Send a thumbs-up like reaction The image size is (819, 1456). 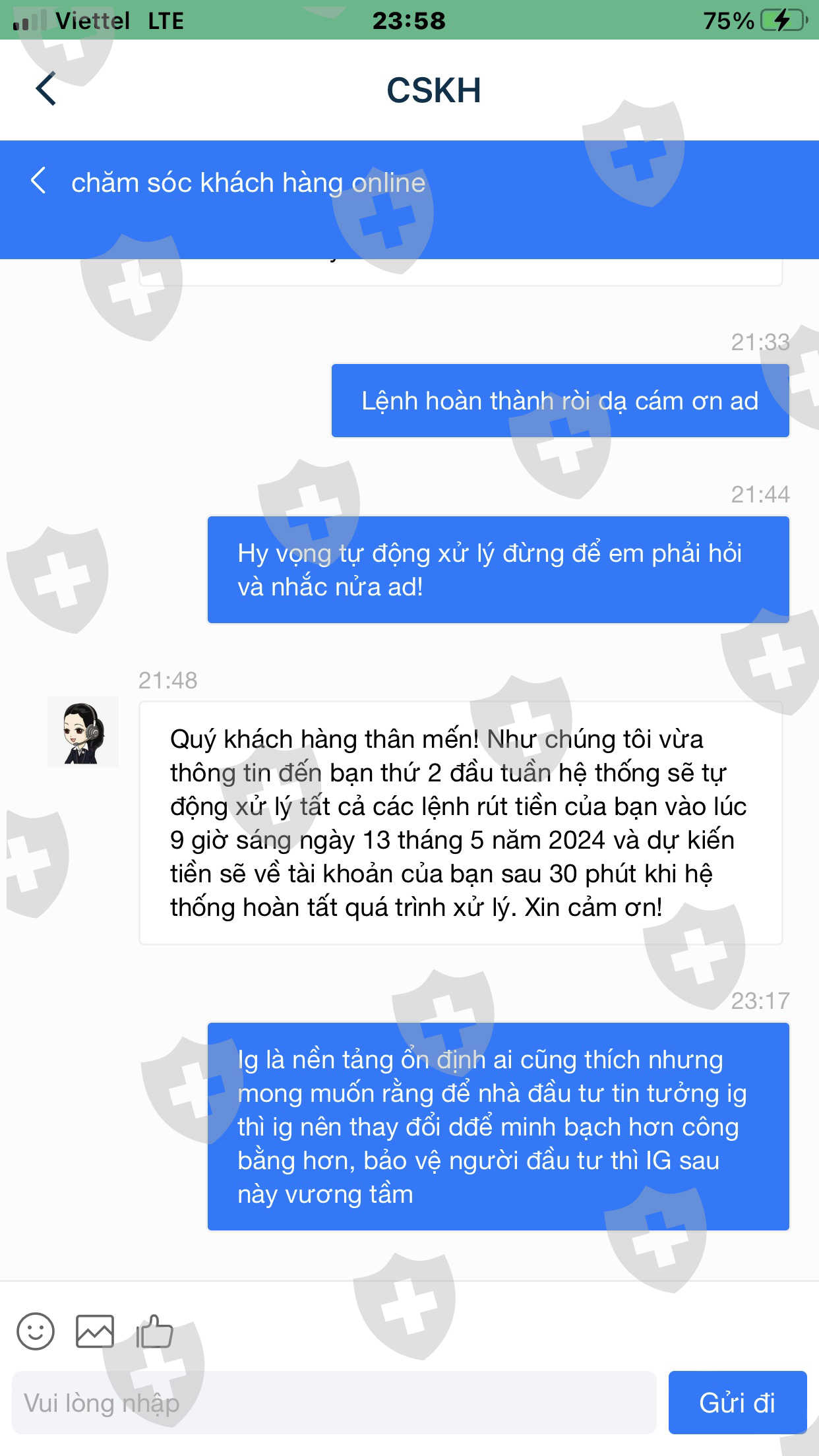coord(154,1331)
